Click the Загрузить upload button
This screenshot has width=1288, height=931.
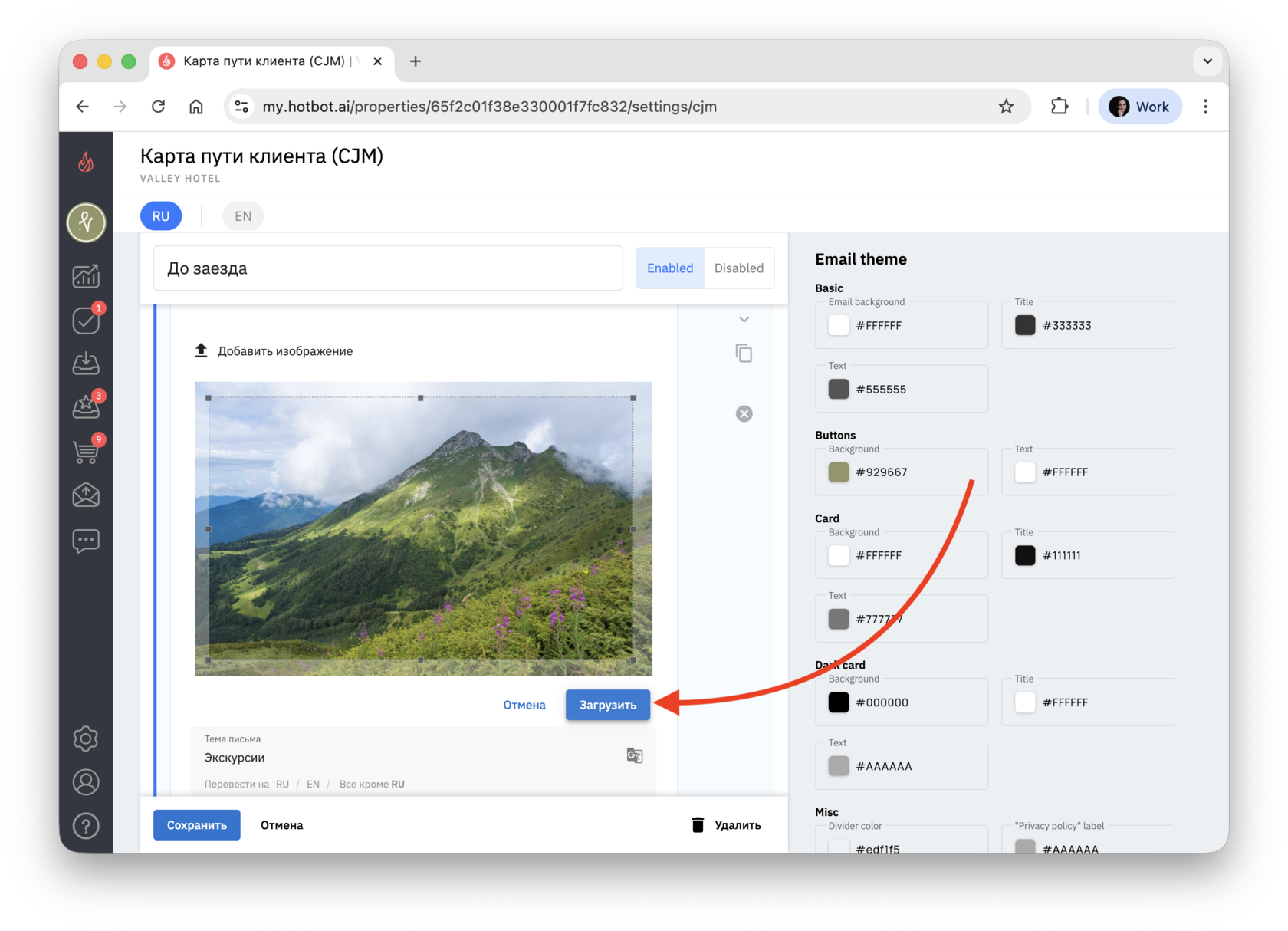click(x=608, y=705)
